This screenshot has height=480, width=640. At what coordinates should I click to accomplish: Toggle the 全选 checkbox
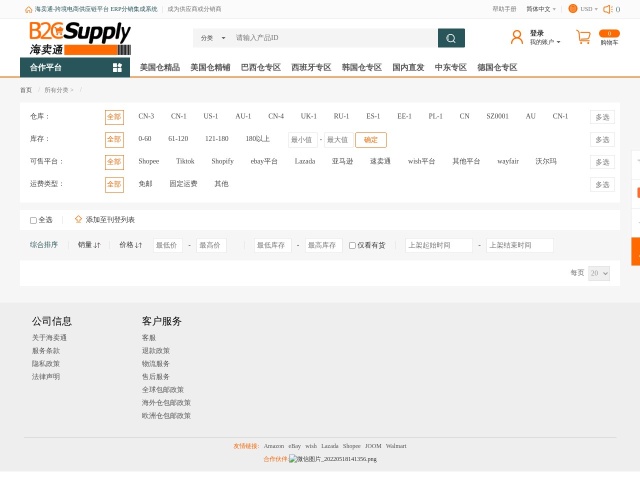[33, 220]
